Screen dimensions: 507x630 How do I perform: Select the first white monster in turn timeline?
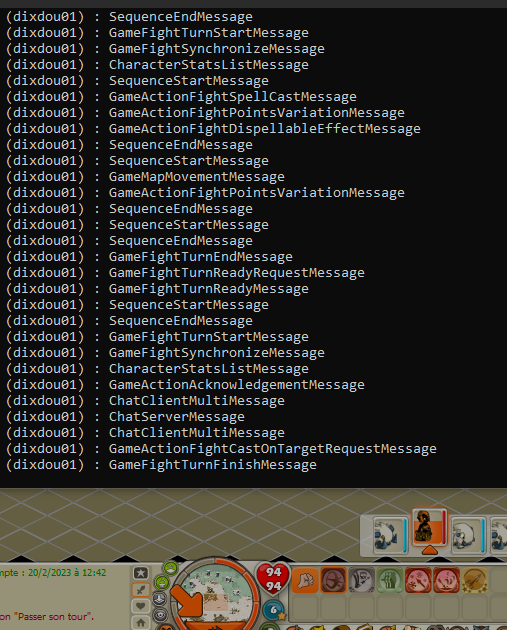point(390,535)
